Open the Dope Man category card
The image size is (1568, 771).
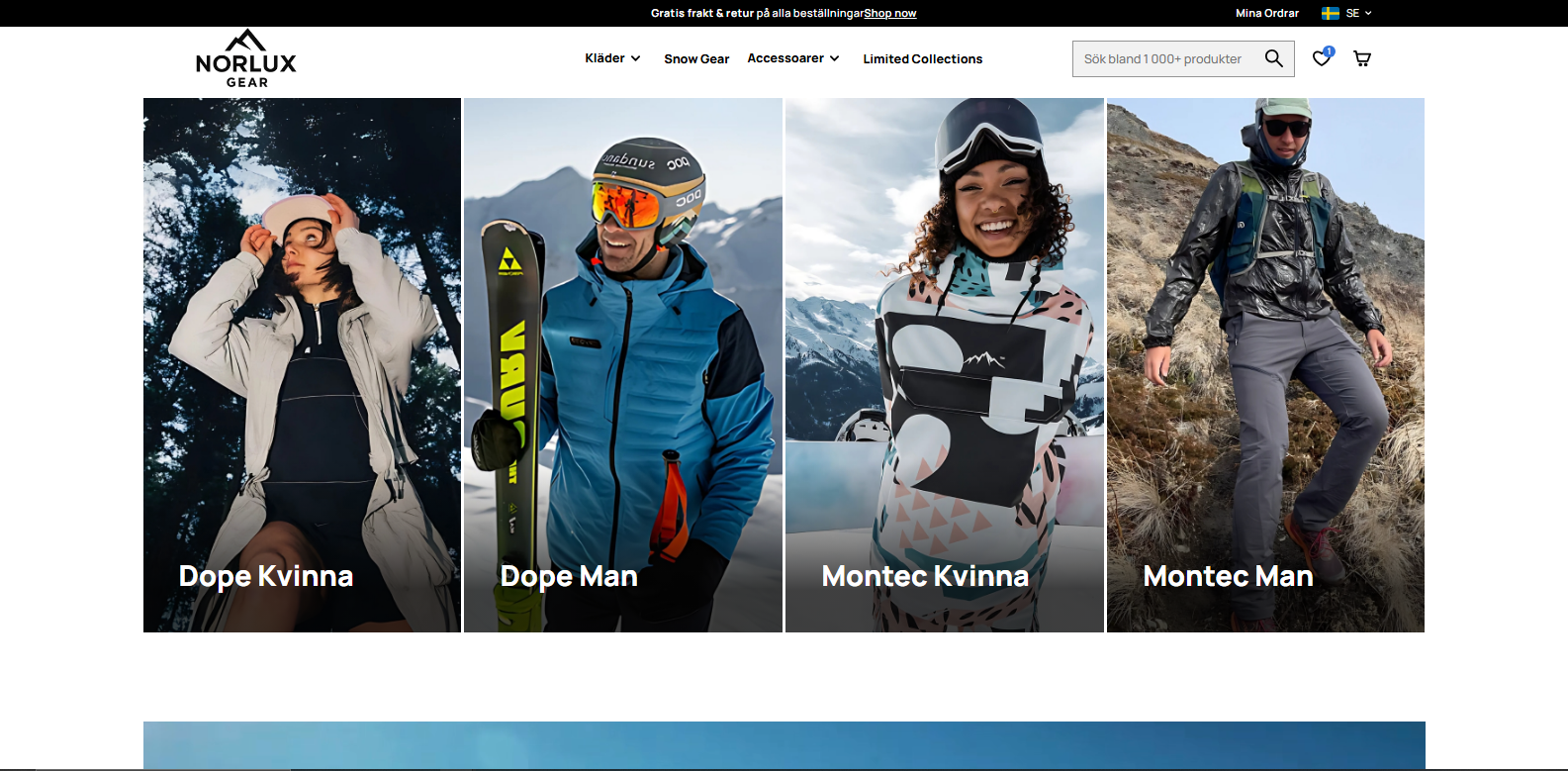[623, 365]
